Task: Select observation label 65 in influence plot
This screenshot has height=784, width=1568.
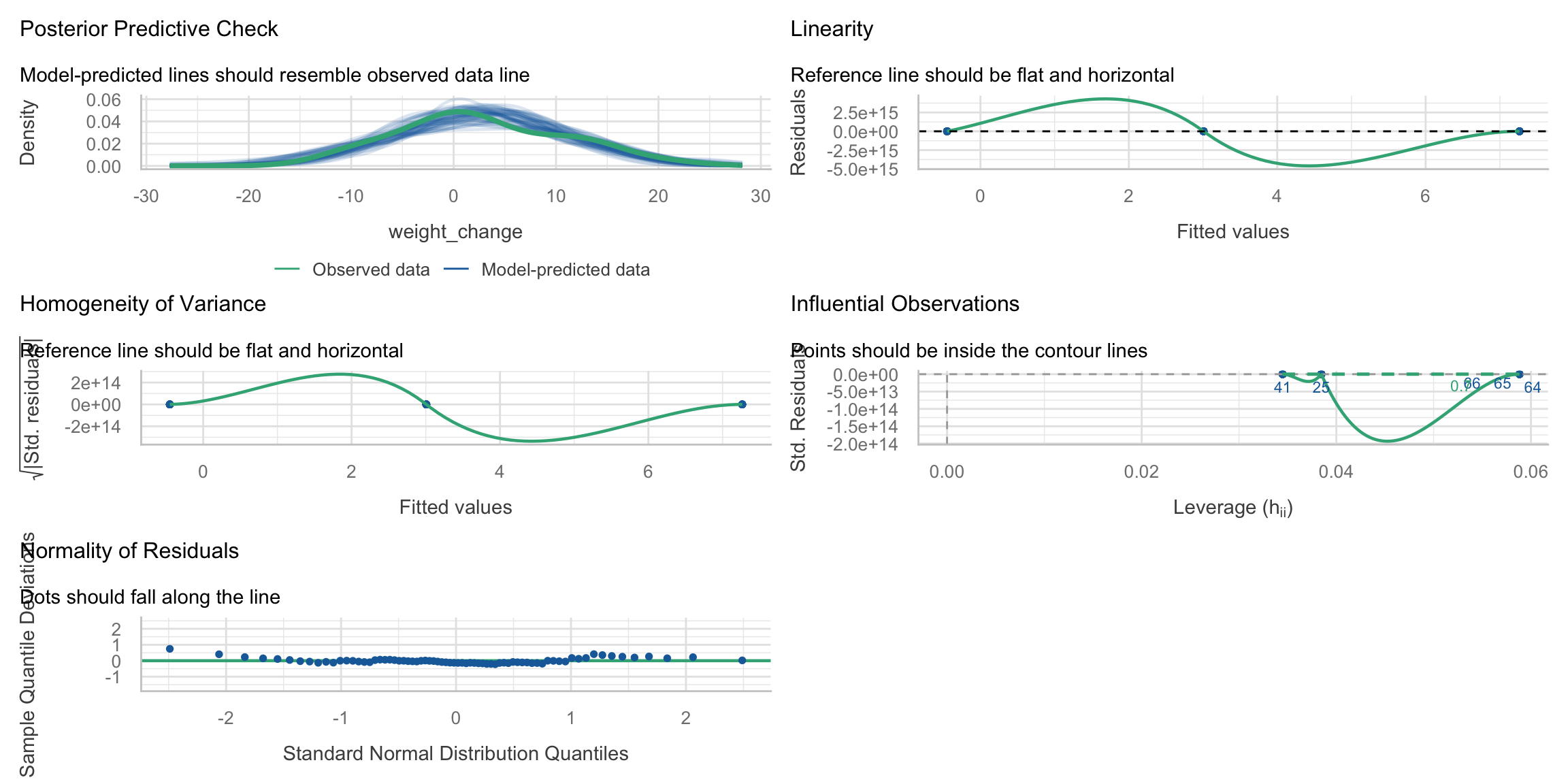Action: pos(1502,384)
